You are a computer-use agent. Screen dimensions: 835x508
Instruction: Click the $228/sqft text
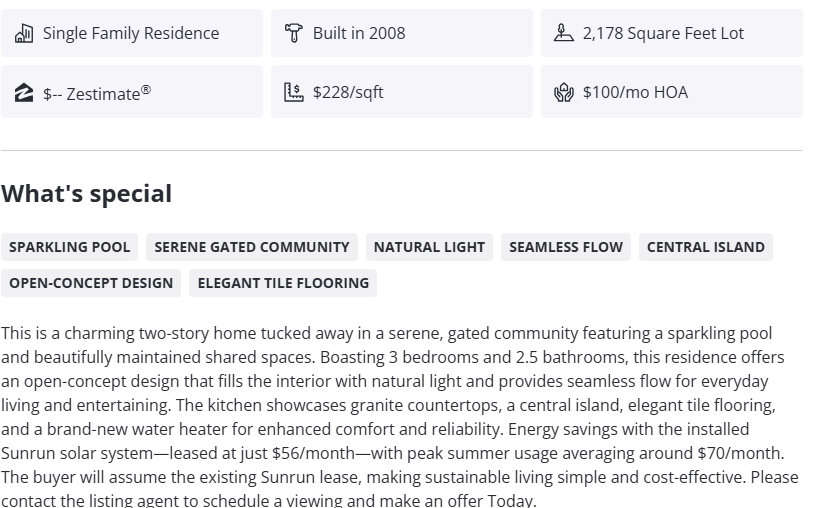click(348, 93)
